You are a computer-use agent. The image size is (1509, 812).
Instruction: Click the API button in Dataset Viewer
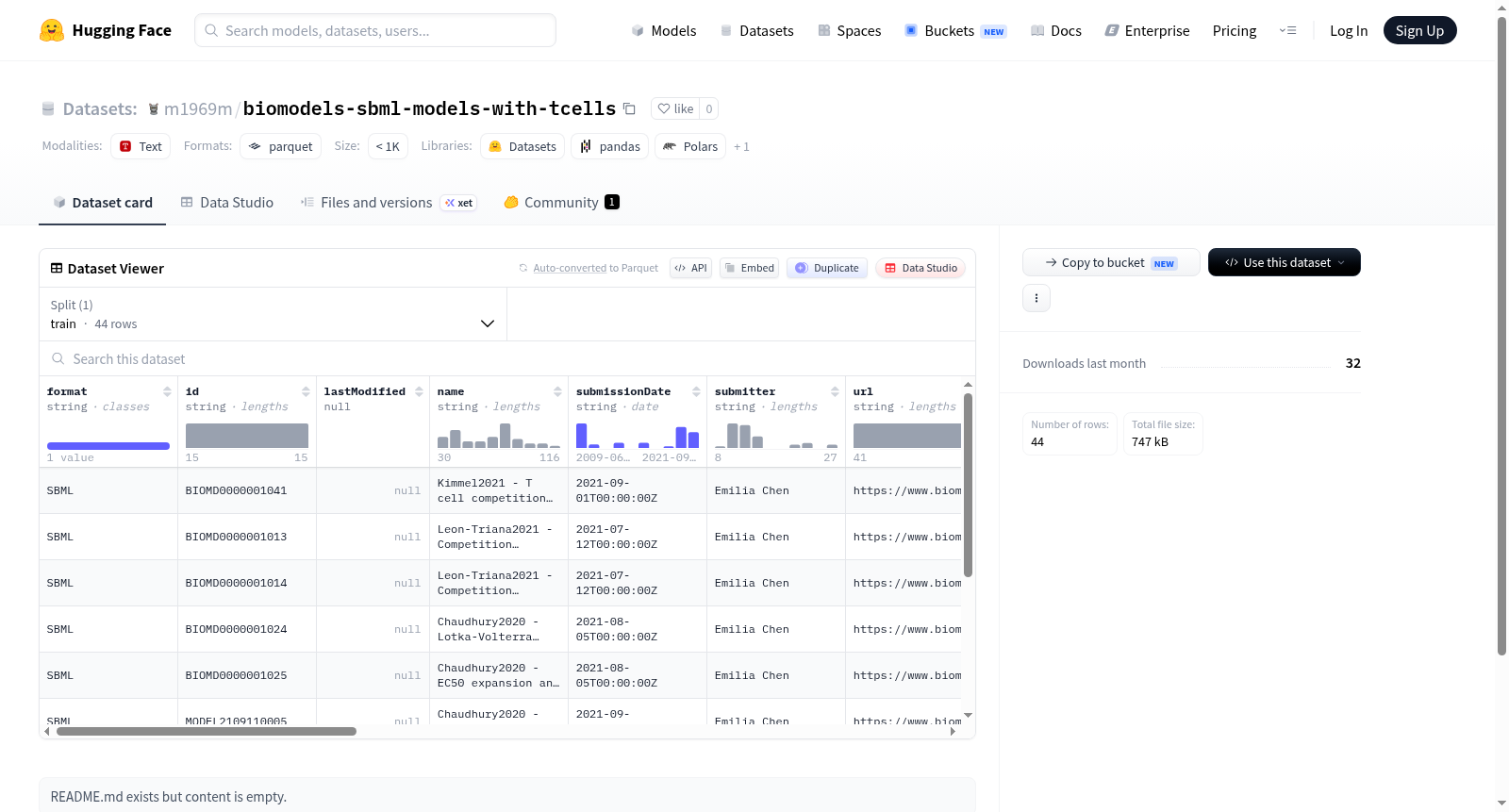(x=690, y=268)
